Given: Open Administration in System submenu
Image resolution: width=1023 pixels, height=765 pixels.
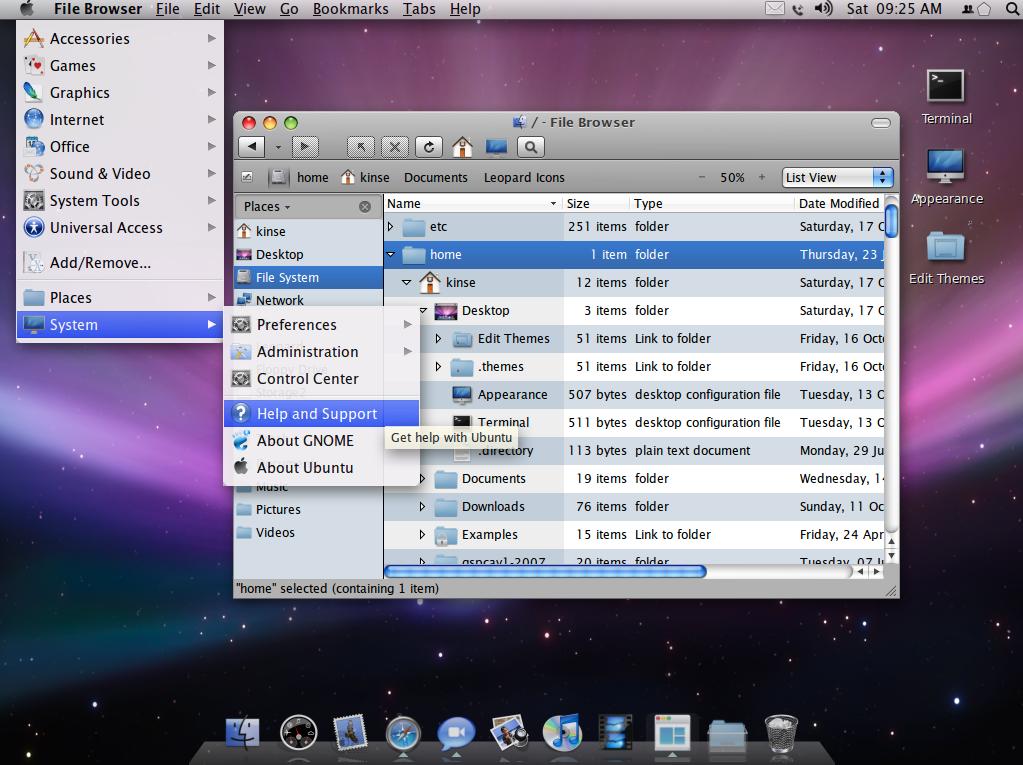Looking at the screenshot, I should (x=322, y=352).
